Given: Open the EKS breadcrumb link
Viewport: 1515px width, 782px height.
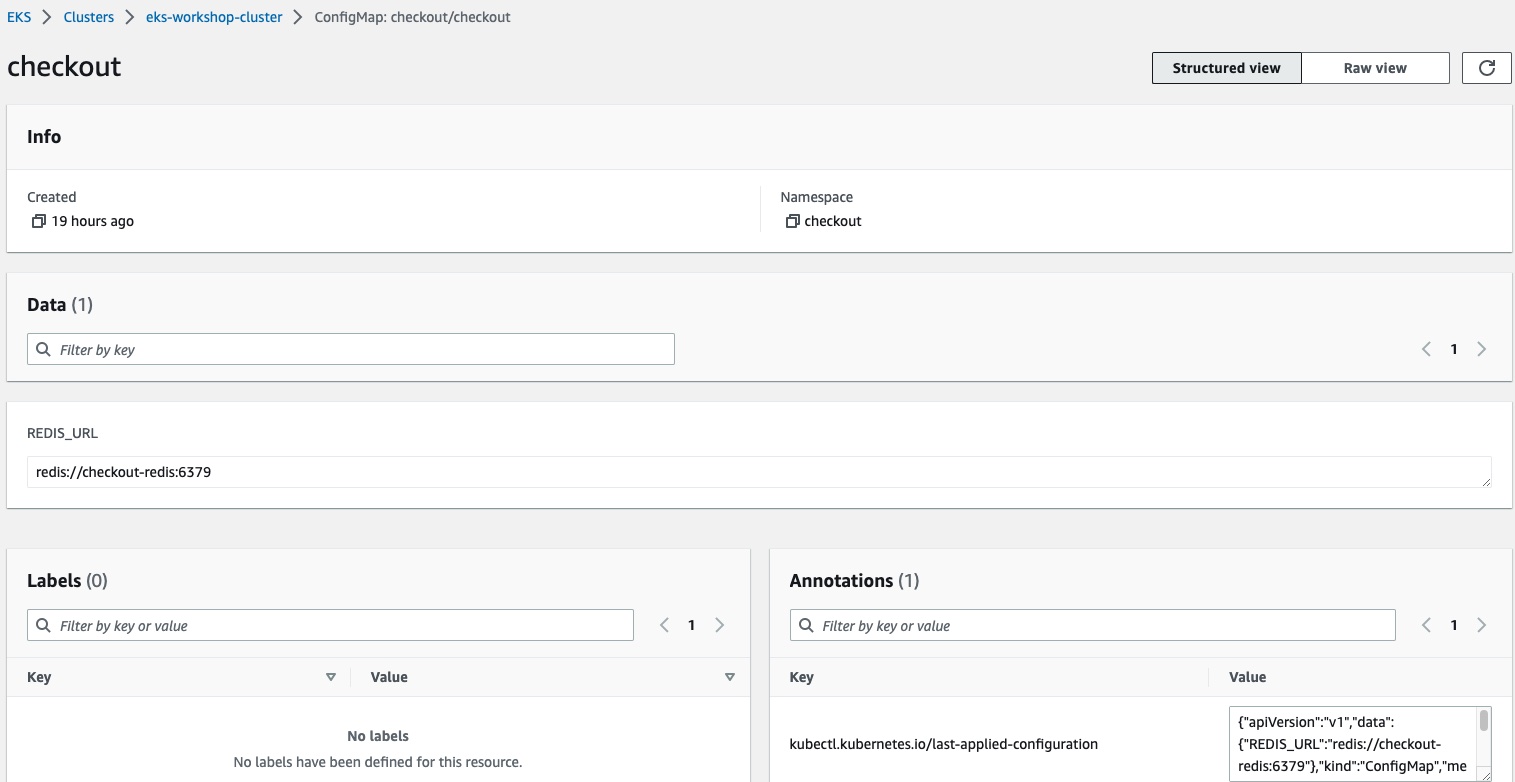Looking at the screenshot, I should click(19, 17).
